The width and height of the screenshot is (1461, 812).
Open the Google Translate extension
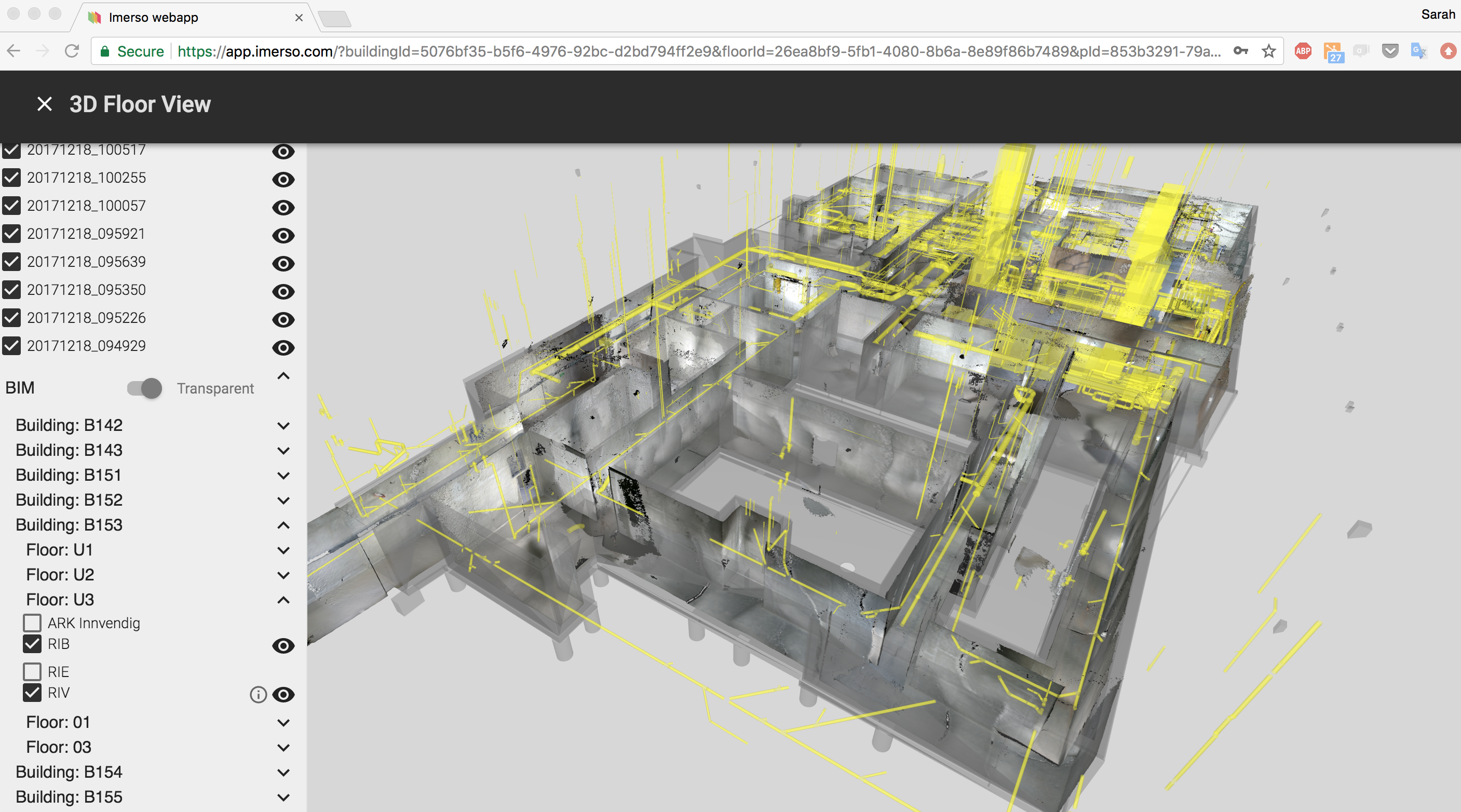click(1418, 51)
